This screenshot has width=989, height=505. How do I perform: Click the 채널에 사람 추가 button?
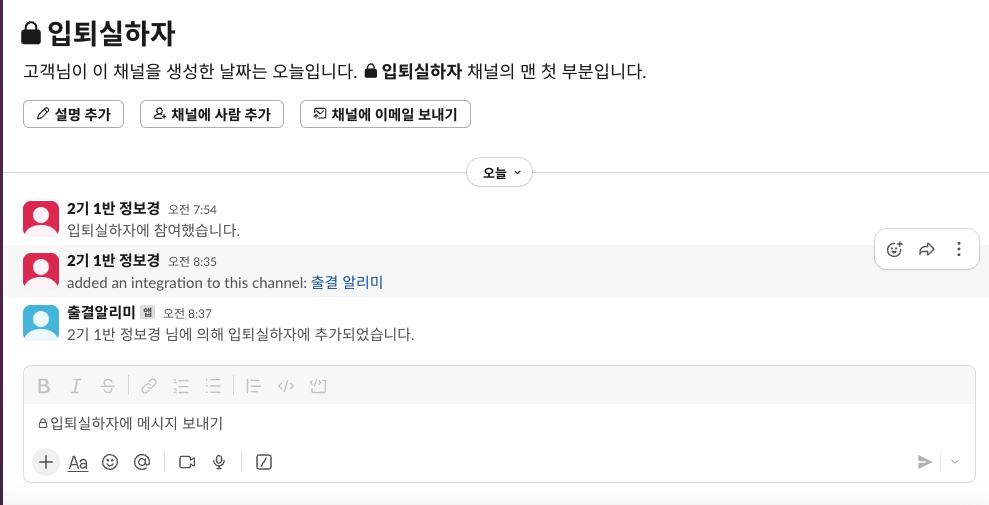(212, 114)
